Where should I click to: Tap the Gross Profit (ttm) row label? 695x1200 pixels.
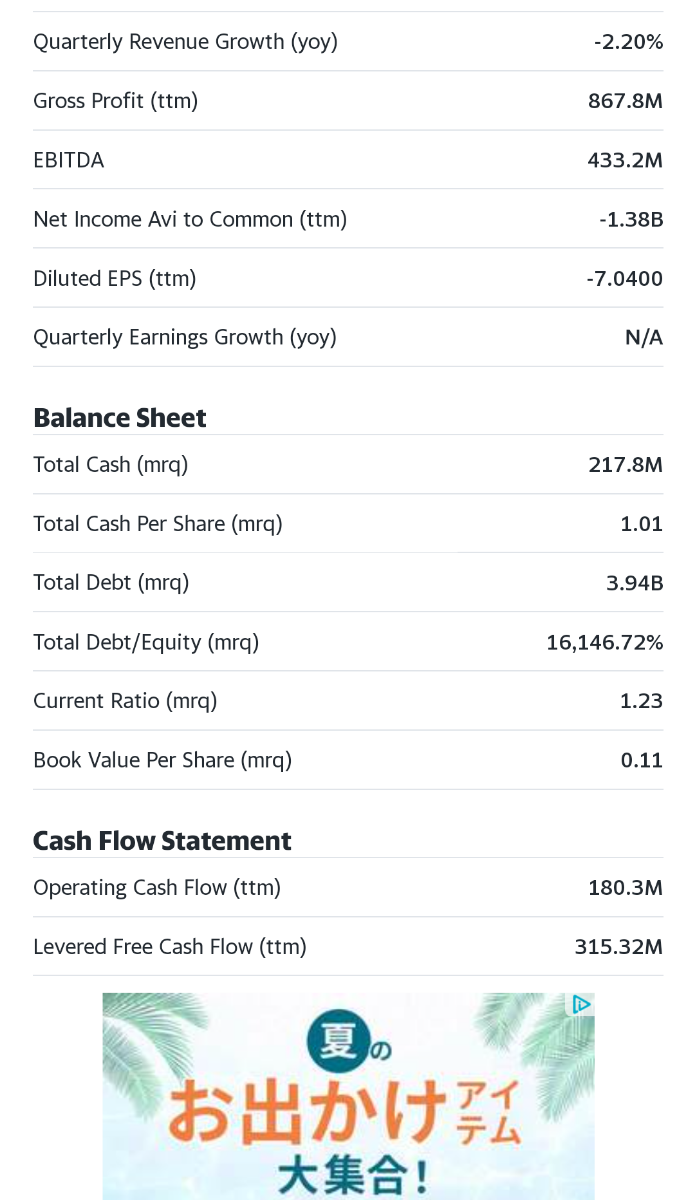115,101
